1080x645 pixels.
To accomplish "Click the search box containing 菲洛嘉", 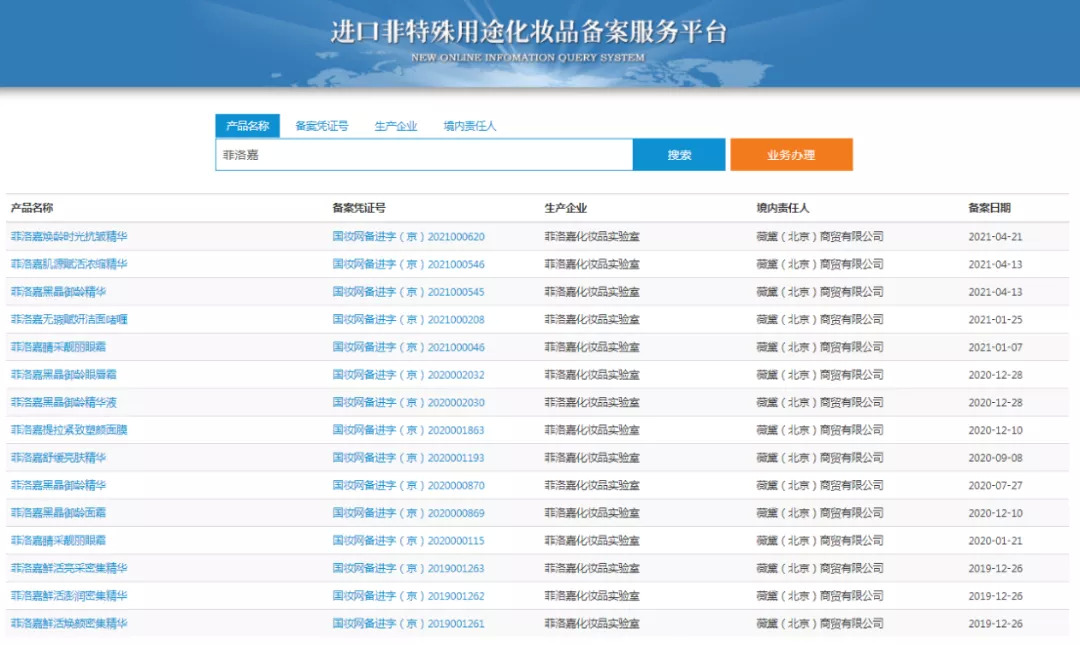I will pyautogui.click(x=423, y=155).
